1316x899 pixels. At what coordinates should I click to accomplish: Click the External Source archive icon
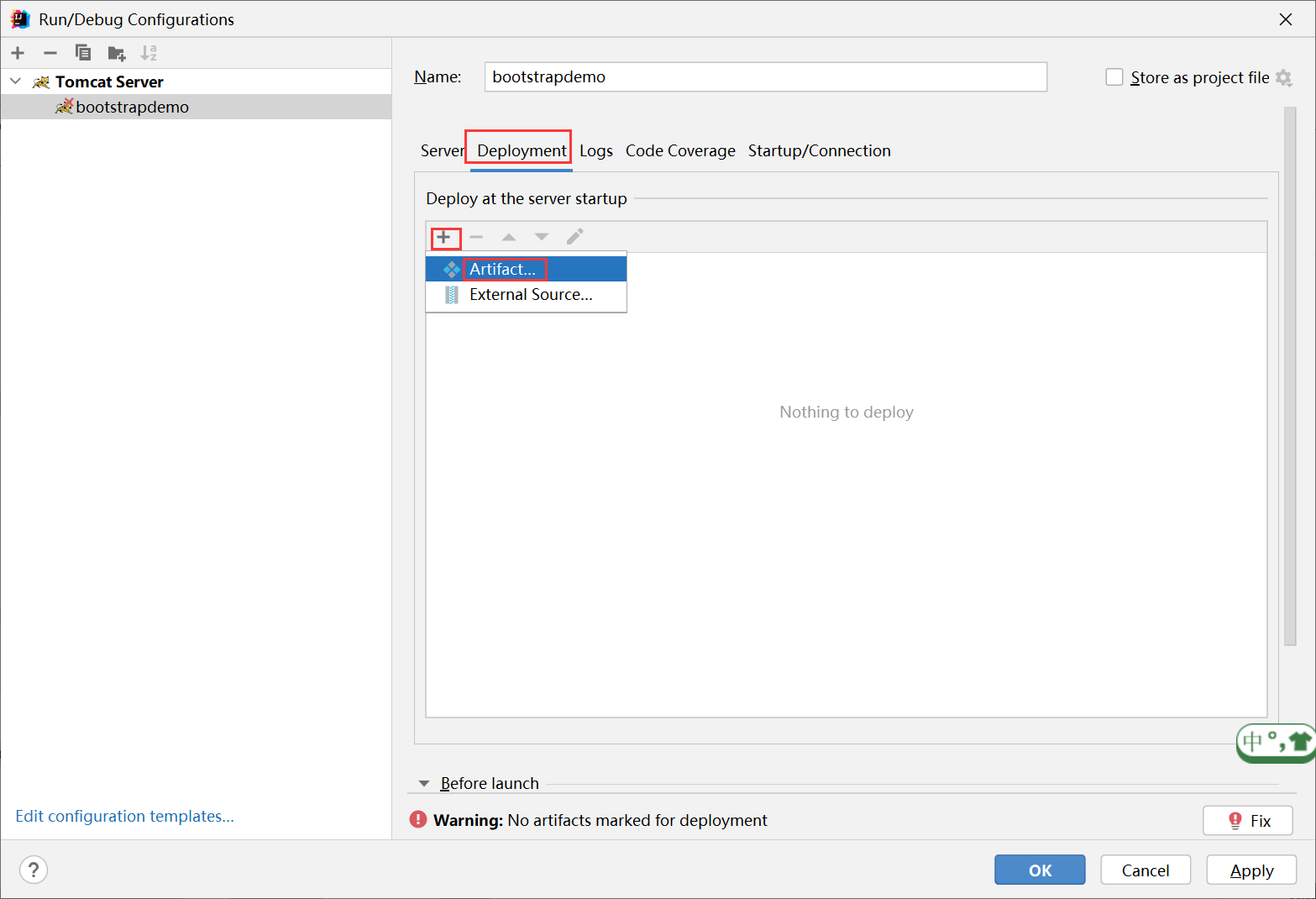(452, 295)
